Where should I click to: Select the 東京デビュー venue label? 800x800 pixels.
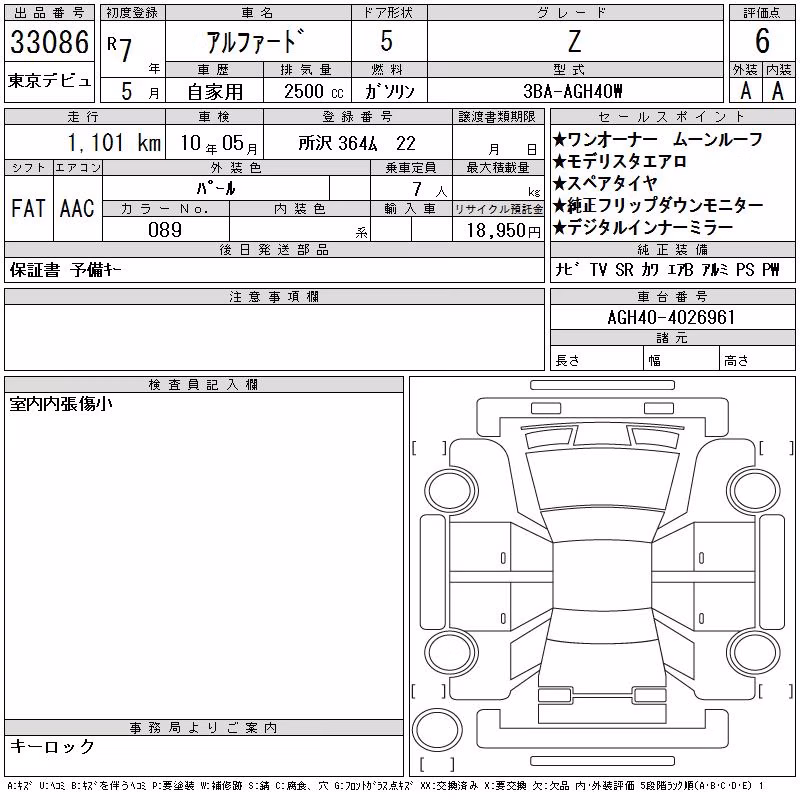coord(49,81)
